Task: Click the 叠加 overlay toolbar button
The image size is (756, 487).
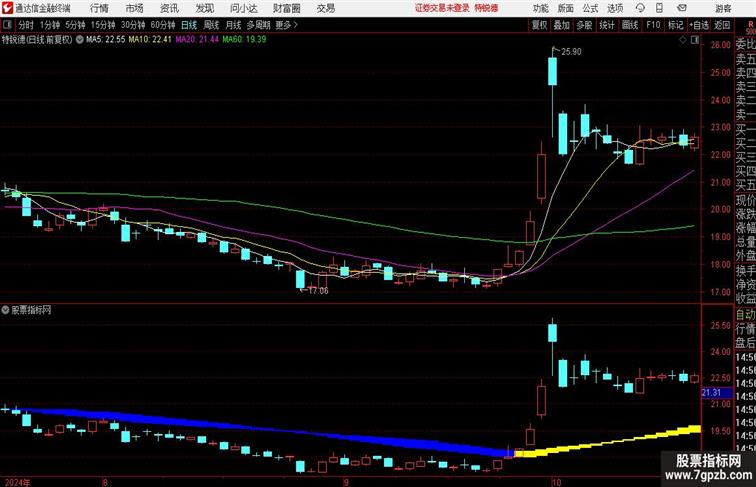Action: [x=562, y=25]
